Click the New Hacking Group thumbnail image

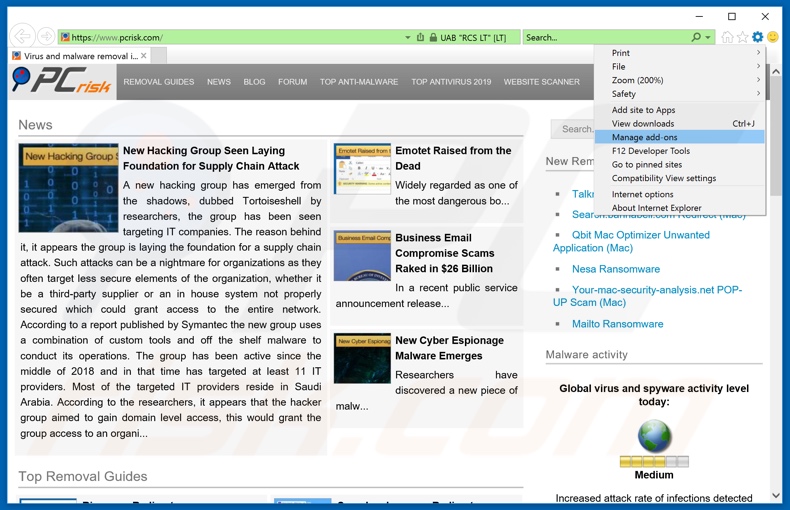[x=69, y=188]
